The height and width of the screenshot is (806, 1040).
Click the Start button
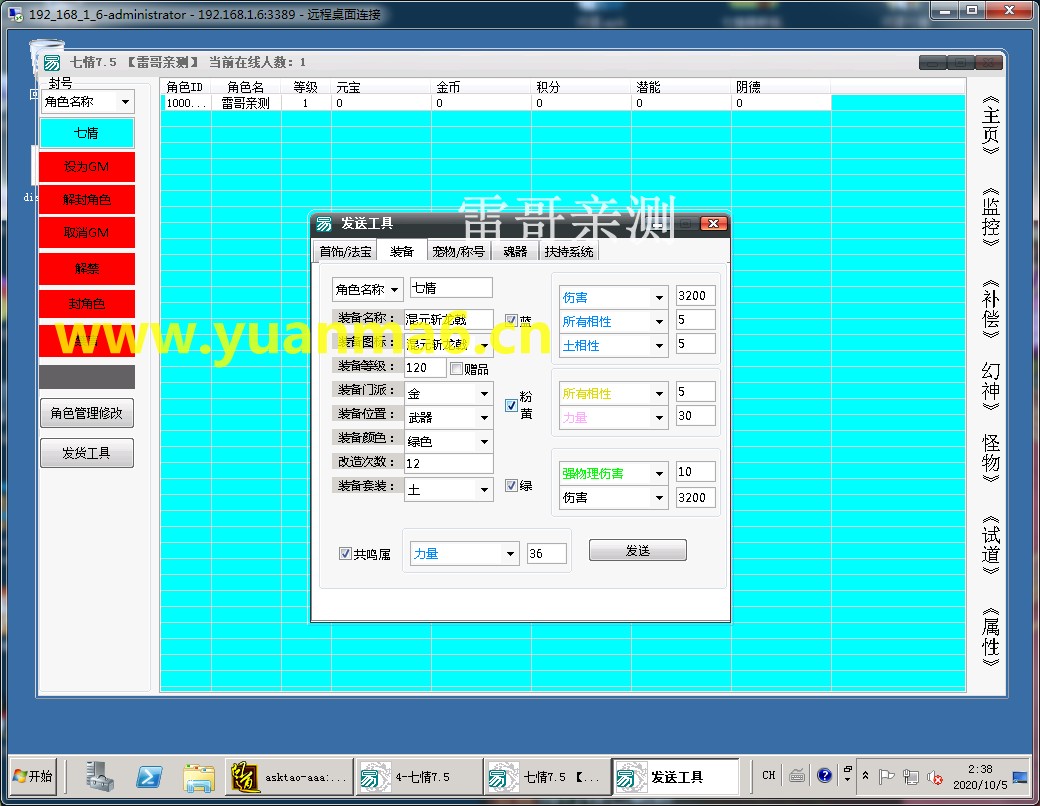coord(33,776)
